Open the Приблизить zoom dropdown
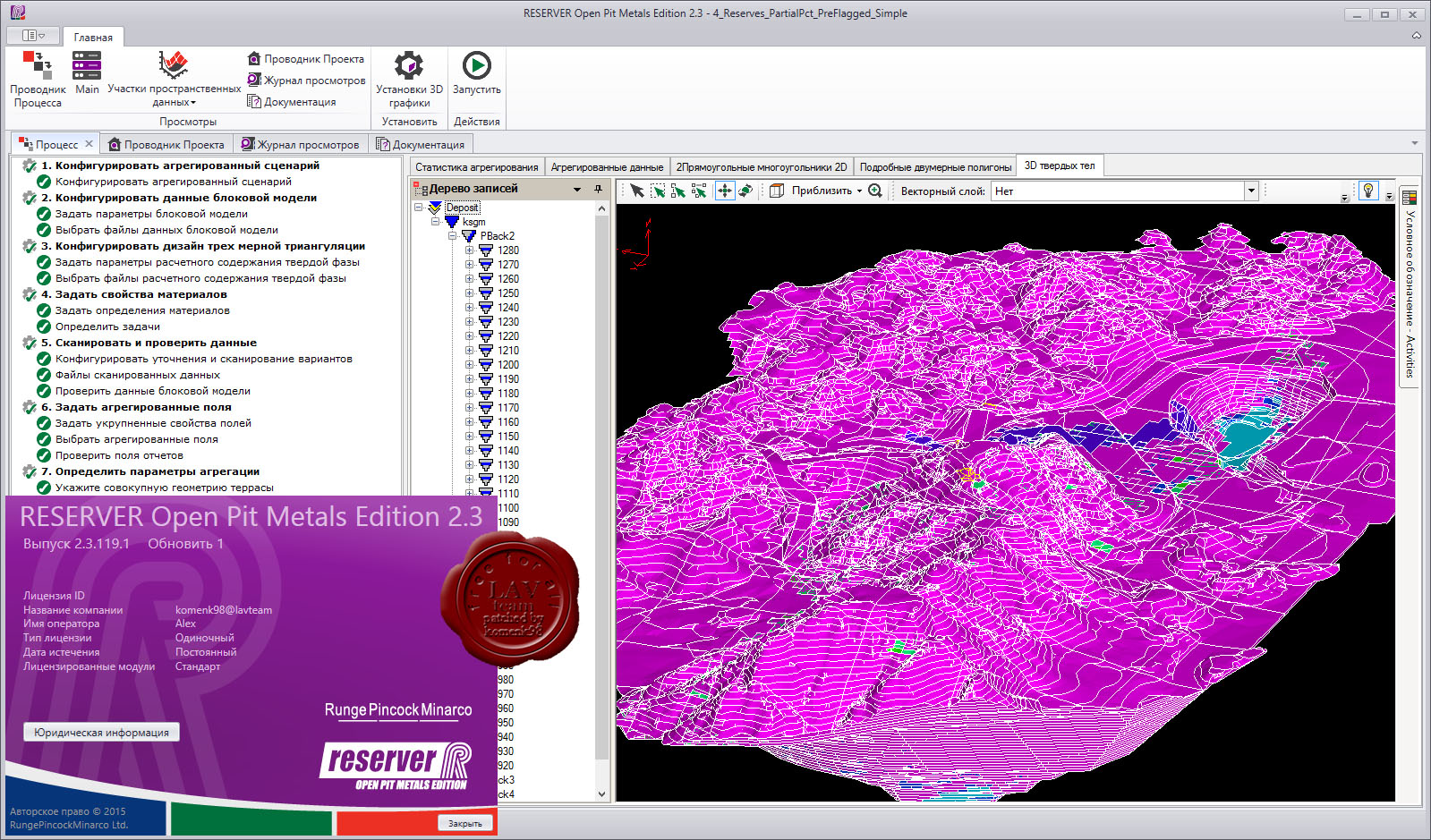1431x840 pixels. [826, 191]
